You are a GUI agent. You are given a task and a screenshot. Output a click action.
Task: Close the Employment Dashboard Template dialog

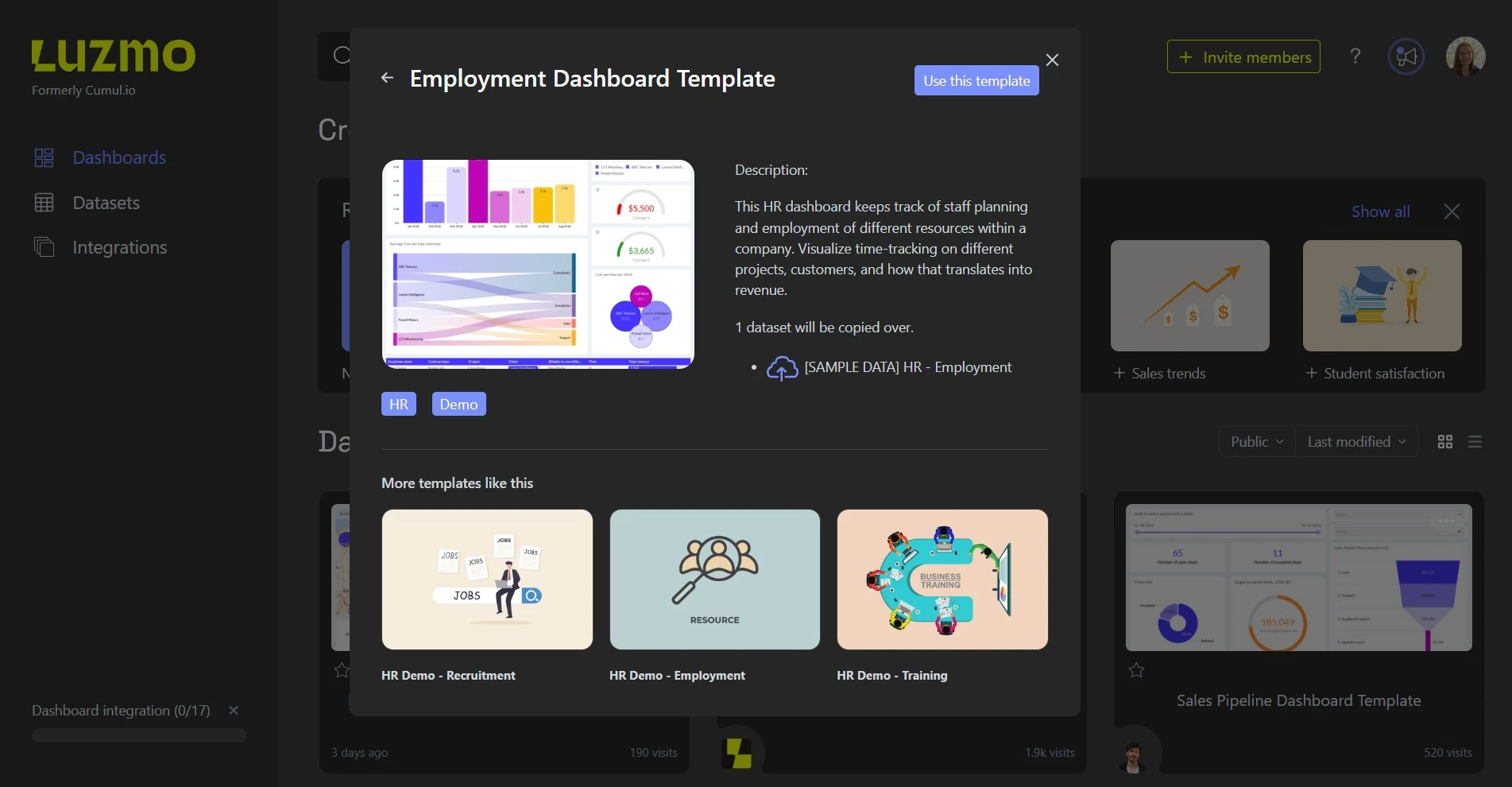1052,60
